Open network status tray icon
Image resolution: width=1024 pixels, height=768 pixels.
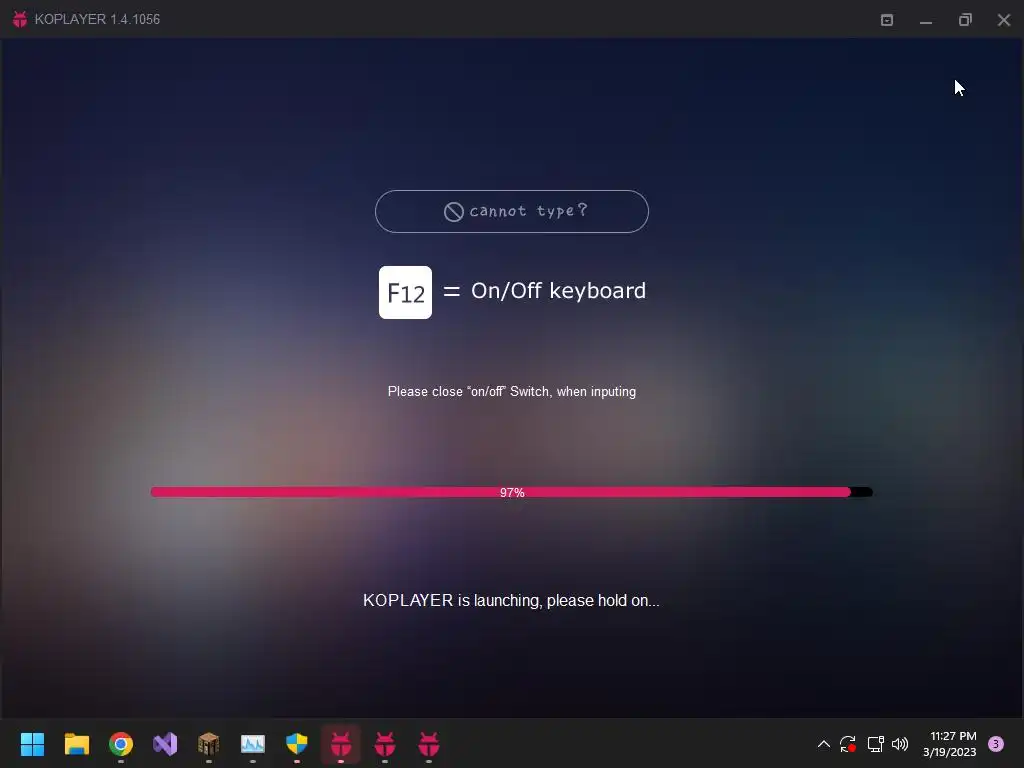[x=875, y=744]
